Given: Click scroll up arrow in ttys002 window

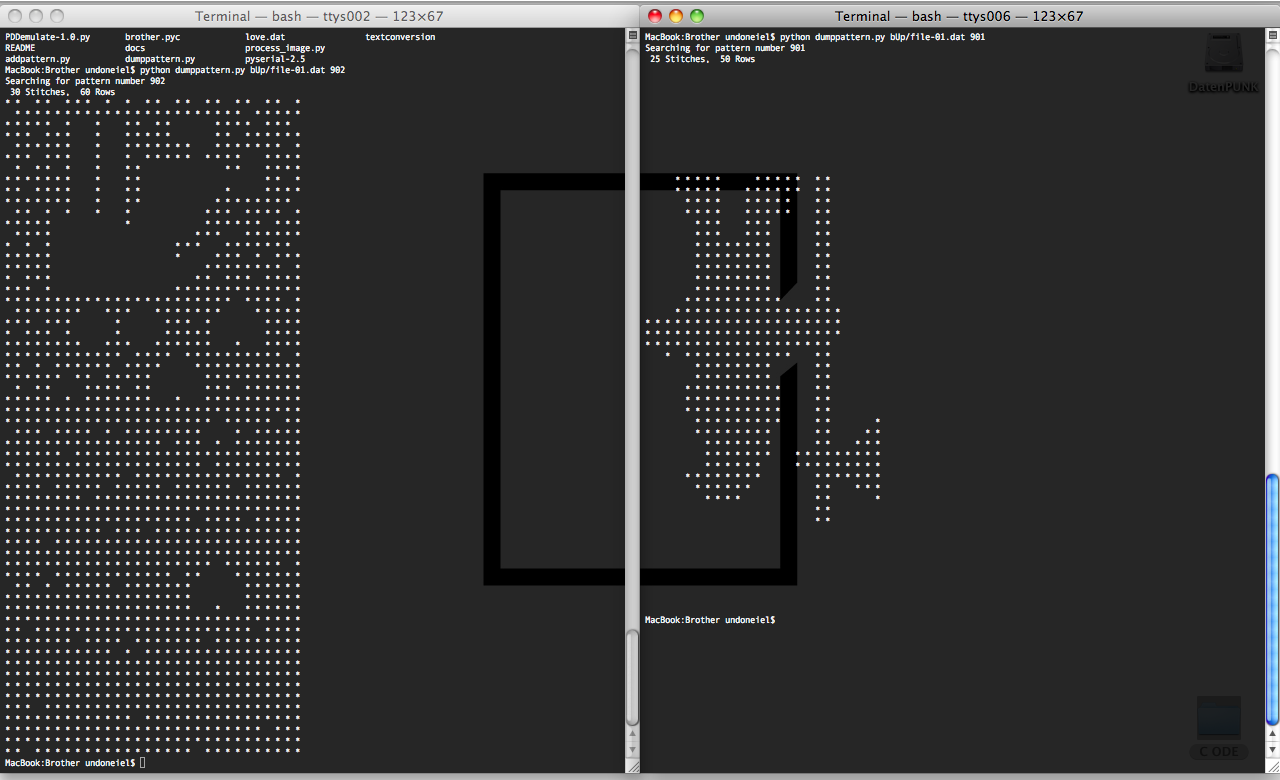Looking at the screenshot, I should coord(632,734).
